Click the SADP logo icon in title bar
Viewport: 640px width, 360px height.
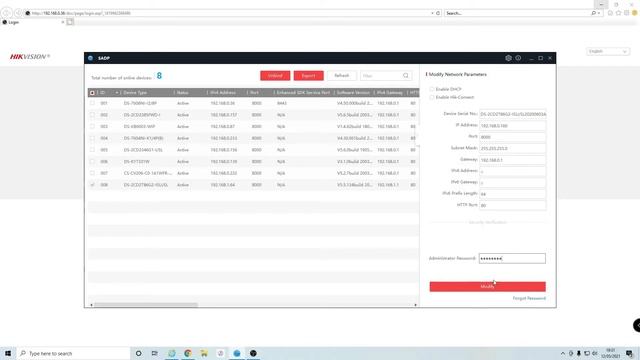[91, 58]
